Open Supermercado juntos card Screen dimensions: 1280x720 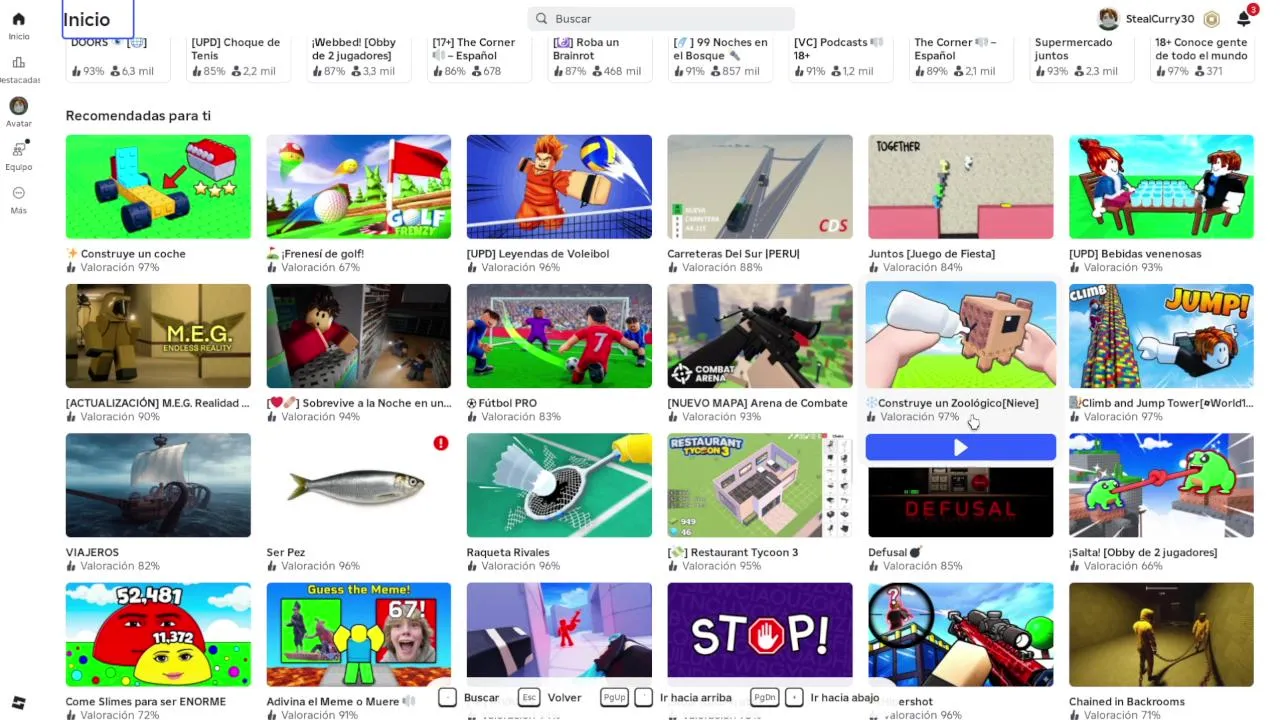coord(1081,58)
